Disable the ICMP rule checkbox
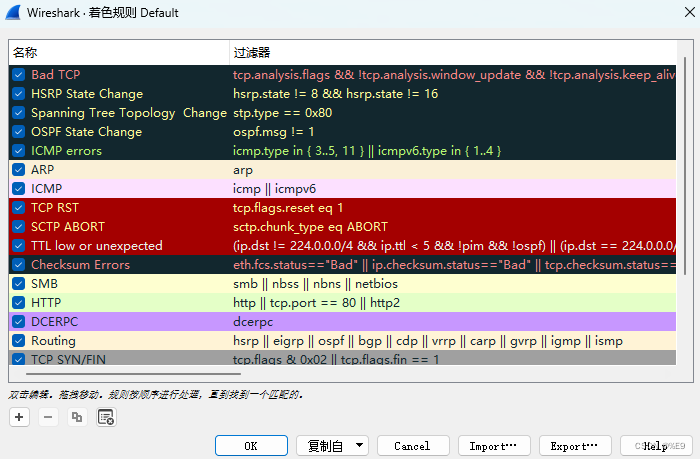Viewport: 700px width, 459px height. click(x=18, y=188)
